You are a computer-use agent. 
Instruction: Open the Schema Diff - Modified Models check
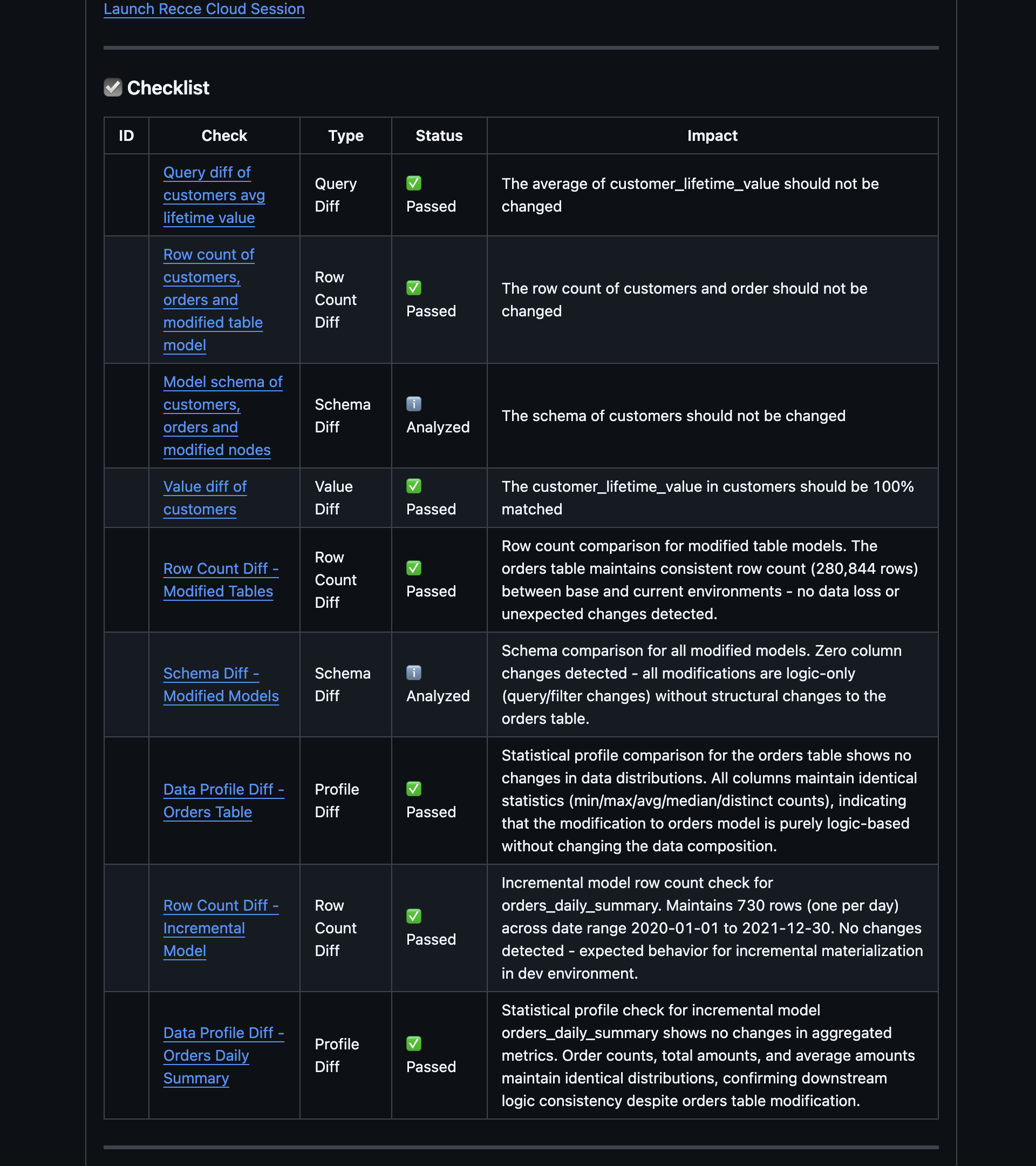coord(221,684)
